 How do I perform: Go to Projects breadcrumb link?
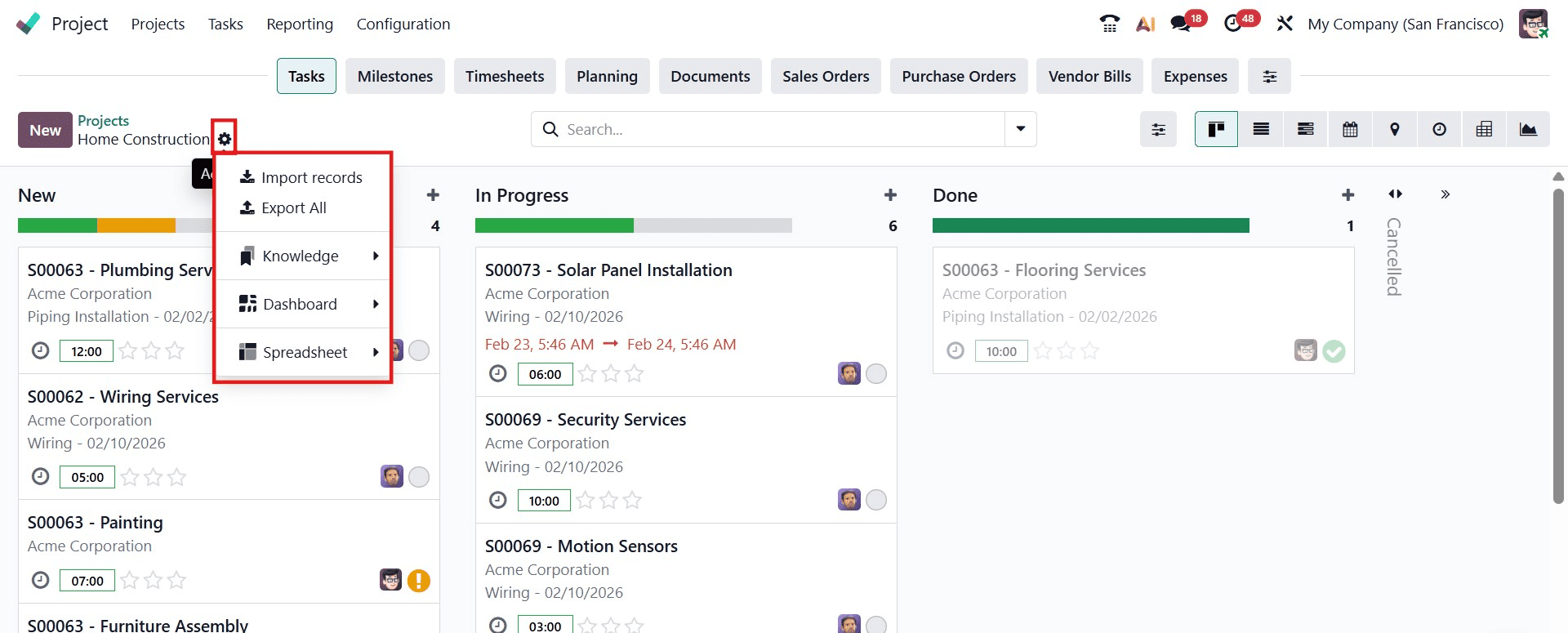(103, 120)
